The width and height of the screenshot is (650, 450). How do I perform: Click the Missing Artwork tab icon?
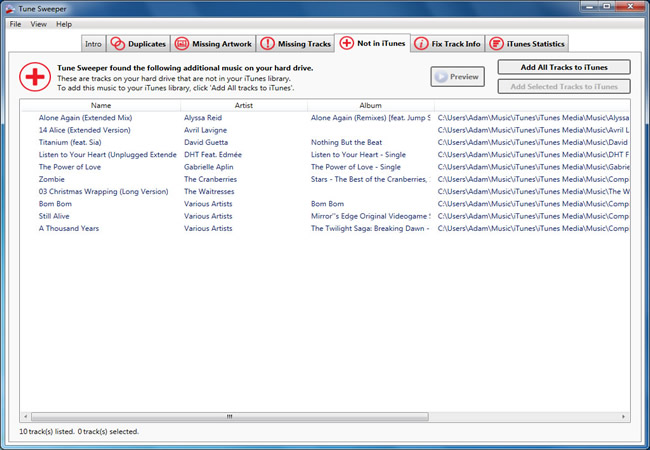pyautogui.click(x=182, y=44)
